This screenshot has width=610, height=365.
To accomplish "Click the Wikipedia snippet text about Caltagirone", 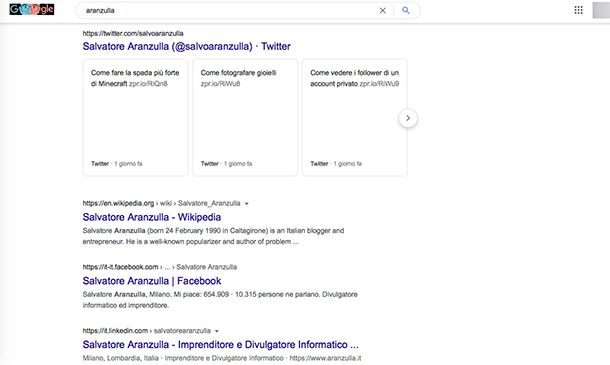I will point(213,236).
